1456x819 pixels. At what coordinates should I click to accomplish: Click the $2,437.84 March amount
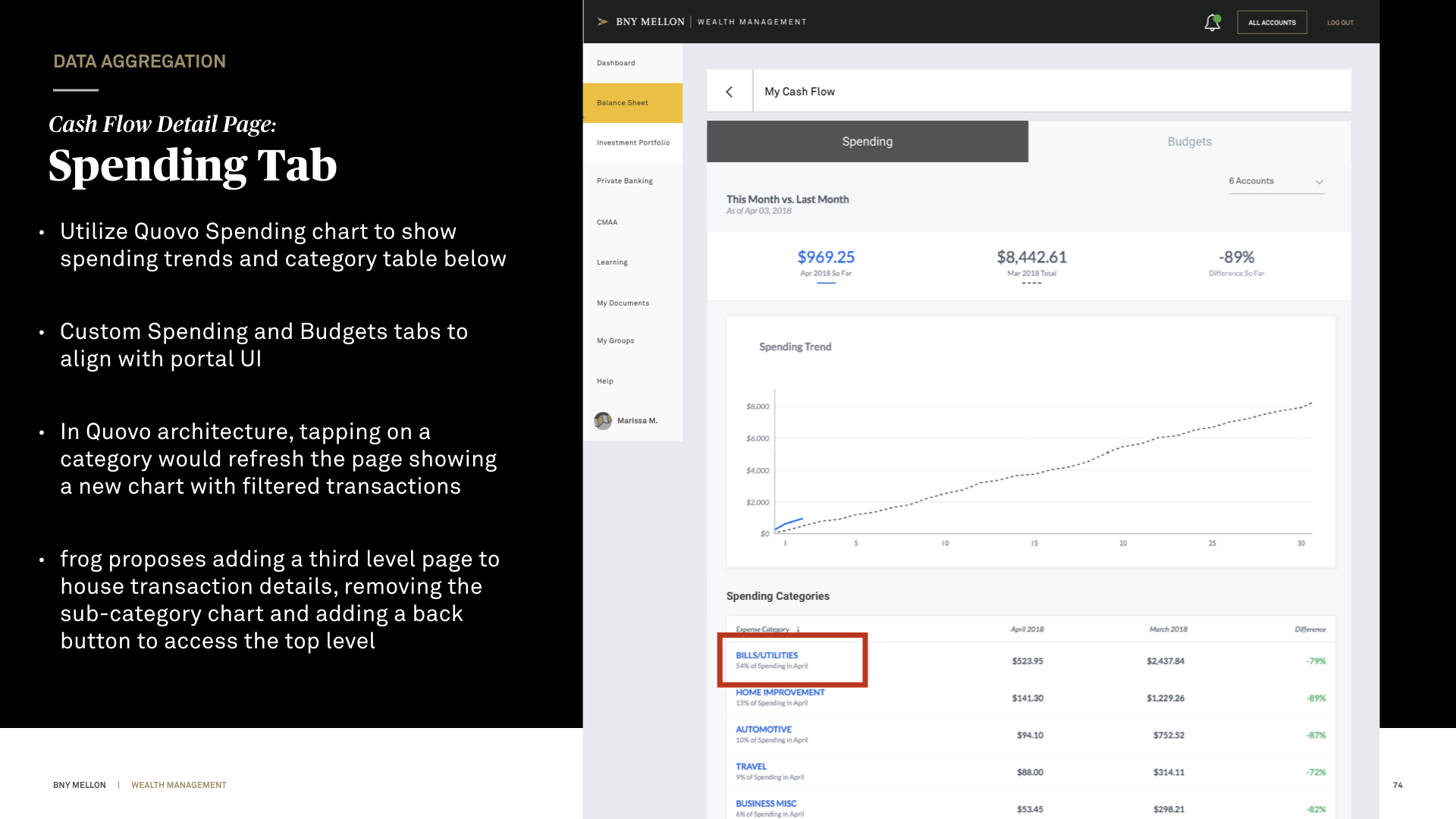pyautogui.click(x=1165, y=661)
